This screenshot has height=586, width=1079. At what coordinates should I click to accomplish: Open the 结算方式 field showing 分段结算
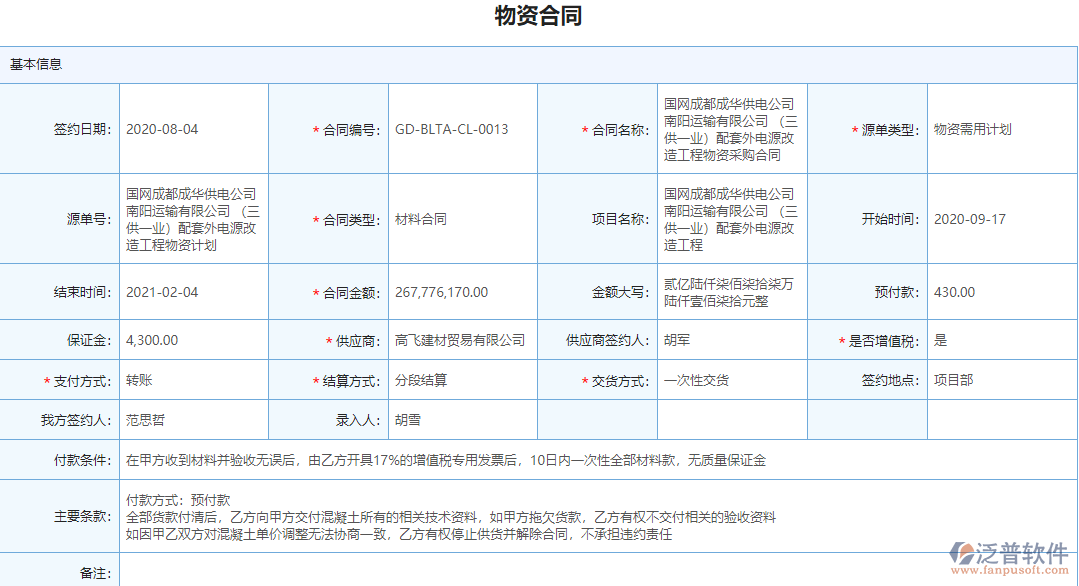pyautogui.click(x=424, y=380)
